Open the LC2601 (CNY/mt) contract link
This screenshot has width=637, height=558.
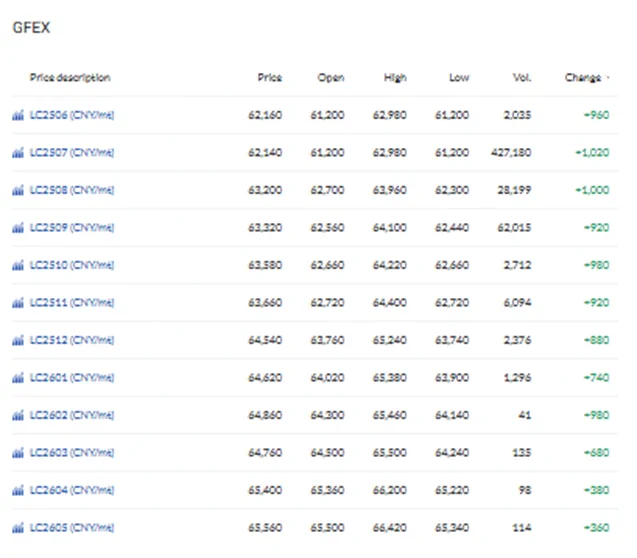point(72,377)
